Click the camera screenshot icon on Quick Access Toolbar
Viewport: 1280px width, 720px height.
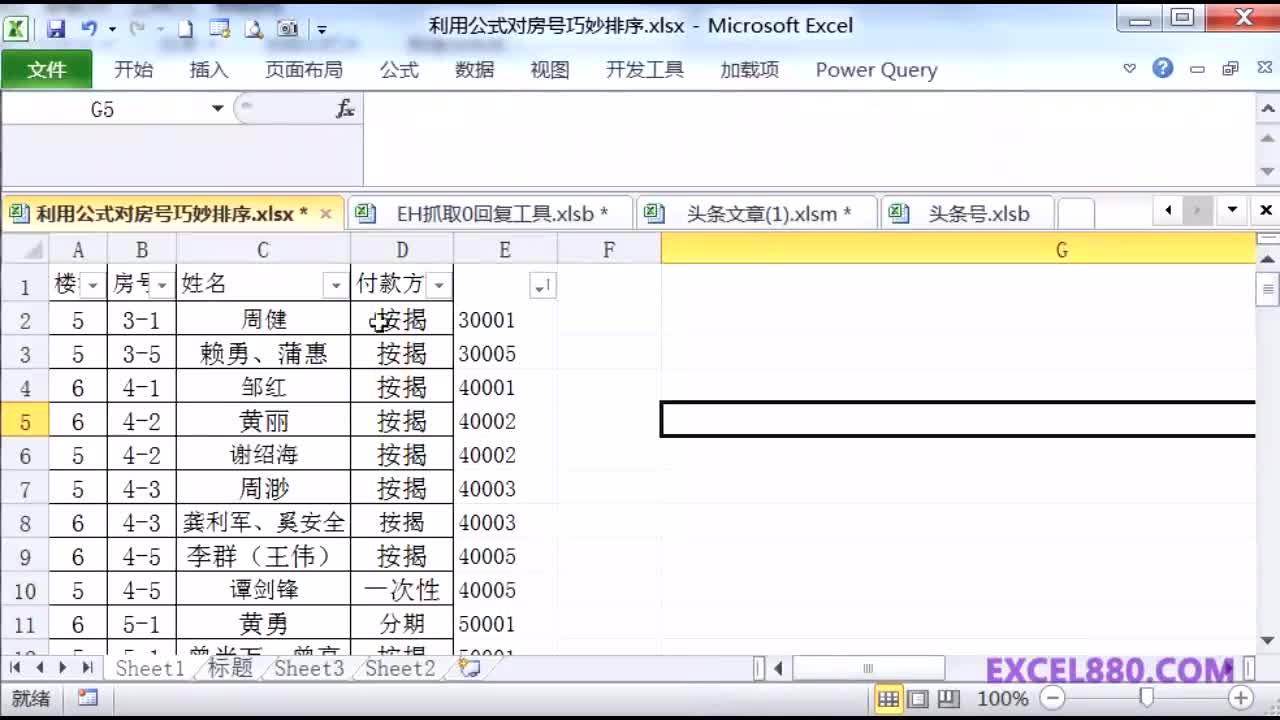tap(287, 28)
